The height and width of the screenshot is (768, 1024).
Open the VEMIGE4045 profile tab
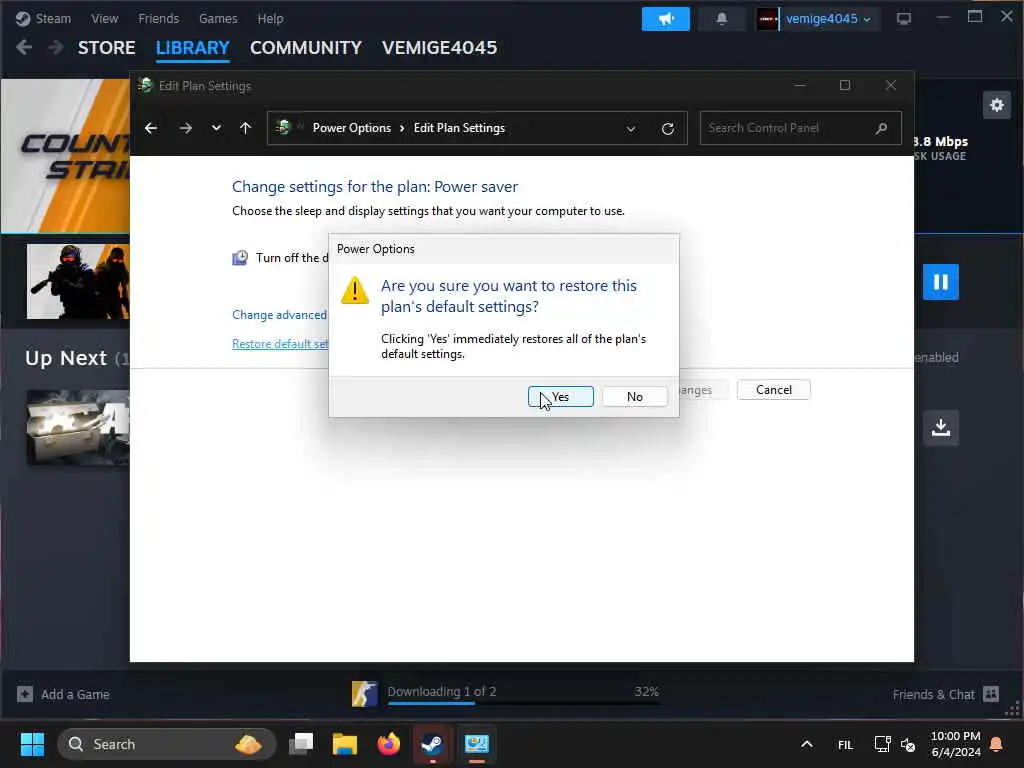pyautogui.click(x=440, y=48)
